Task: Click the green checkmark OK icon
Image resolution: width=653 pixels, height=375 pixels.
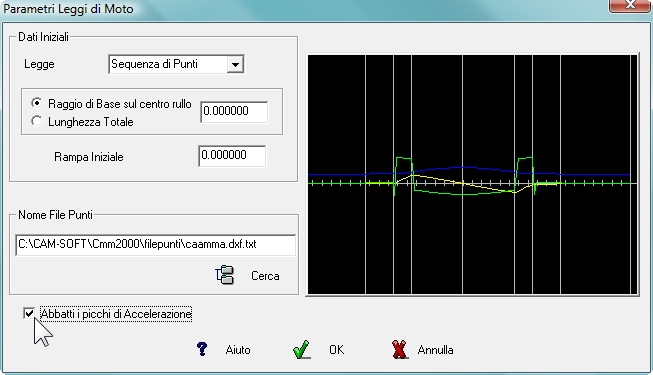Action: (302, 350)
